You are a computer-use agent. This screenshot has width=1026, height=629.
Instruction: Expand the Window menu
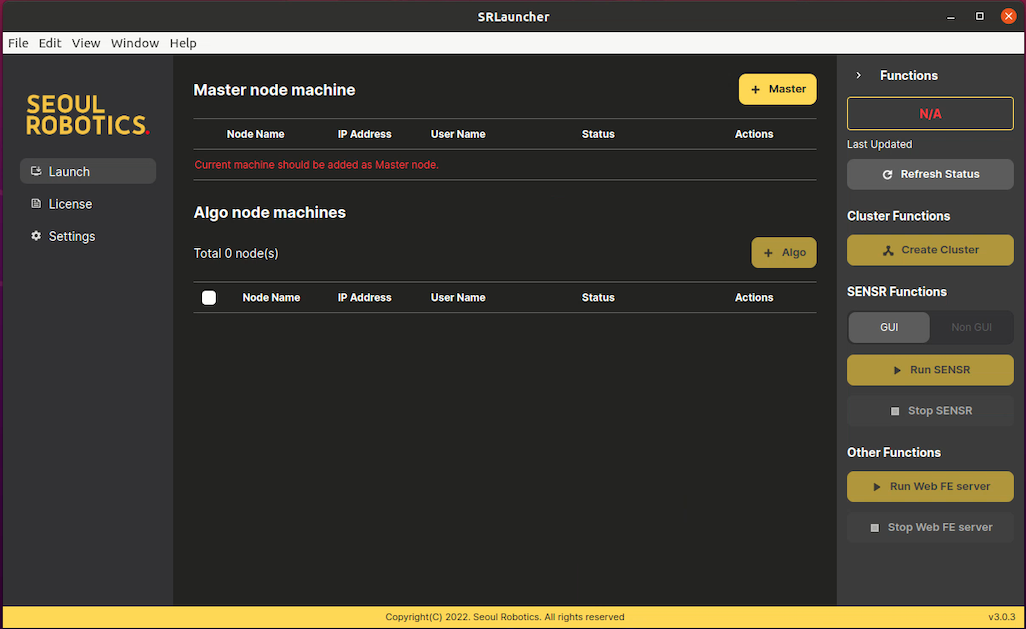(x=134, y=43)
